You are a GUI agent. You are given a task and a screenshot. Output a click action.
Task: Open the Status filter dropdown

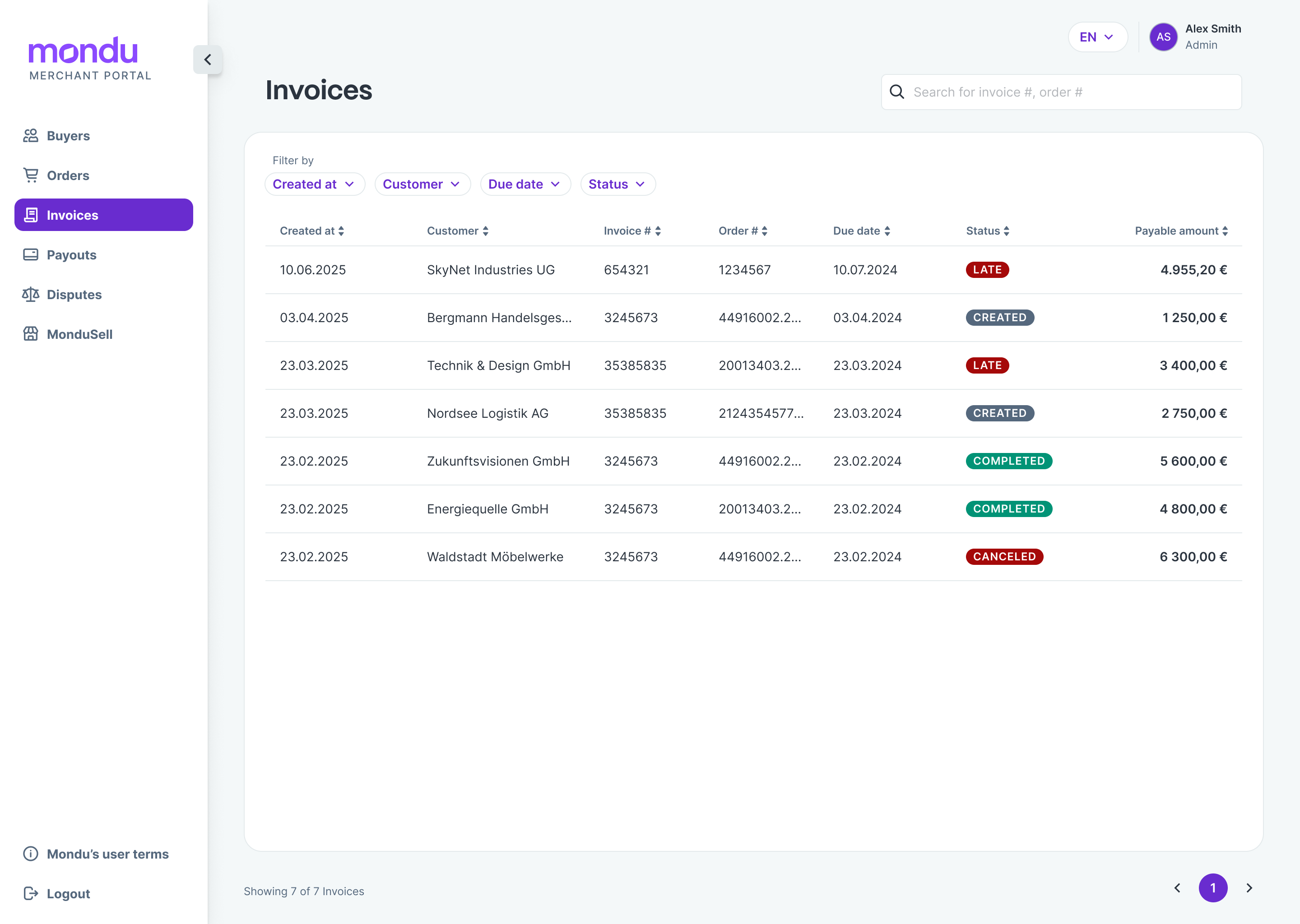coord(617,185)
